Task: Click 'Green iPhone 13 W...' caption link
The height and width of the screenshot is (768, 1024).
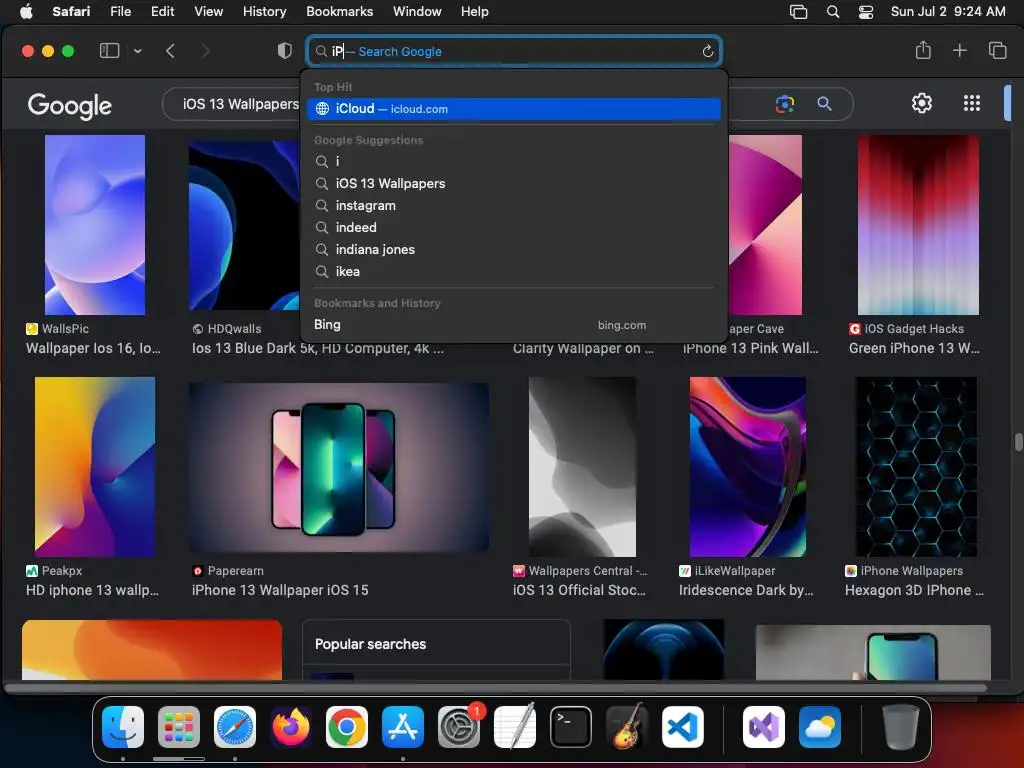Action: pos(914,348)
